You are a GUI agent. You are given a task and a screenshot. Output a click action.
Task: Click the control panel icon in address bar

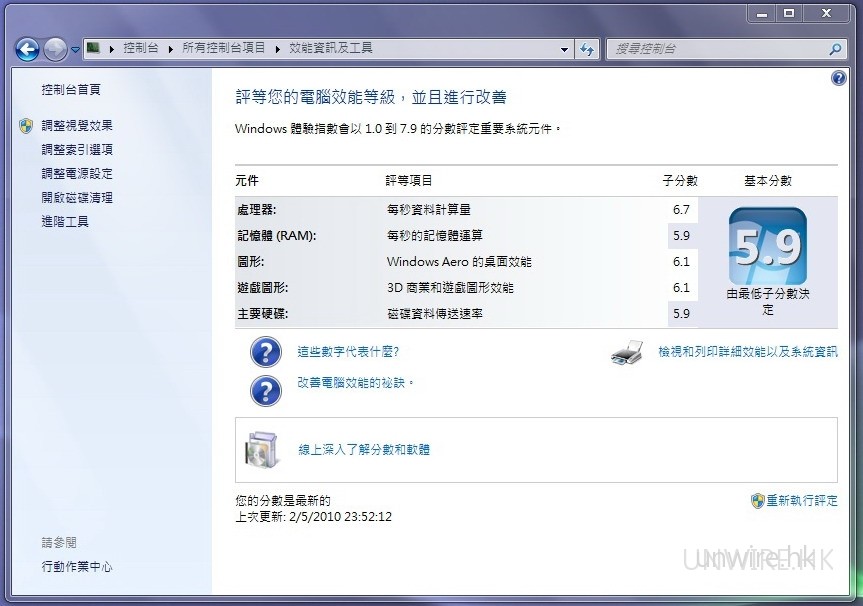[93, 48]
